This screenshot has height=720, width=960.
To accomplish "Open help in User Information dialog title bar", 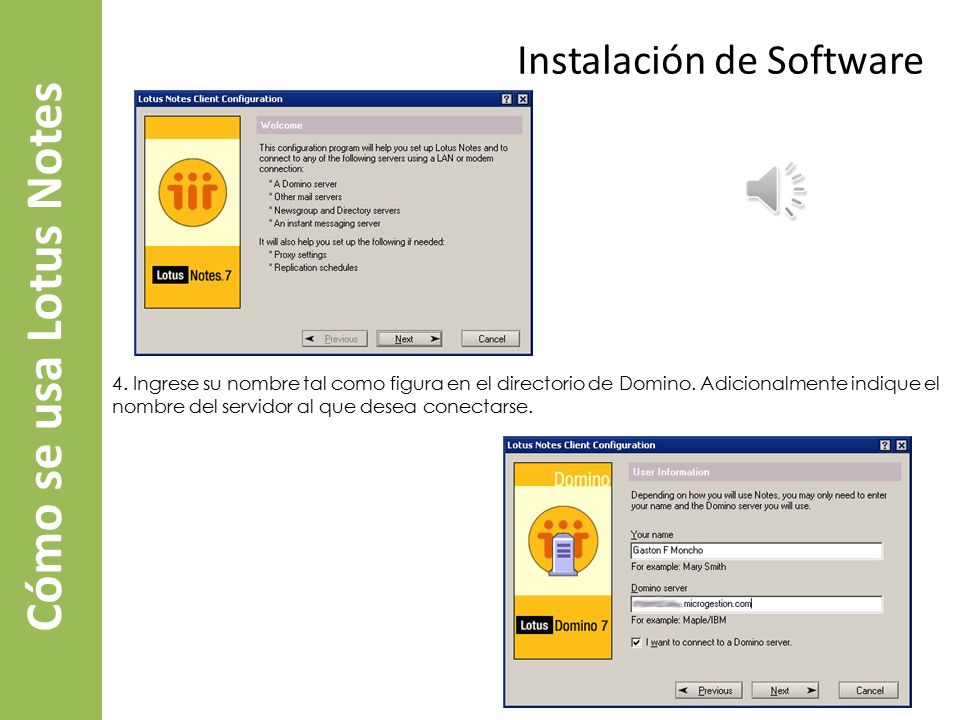I will pos(885,445).
